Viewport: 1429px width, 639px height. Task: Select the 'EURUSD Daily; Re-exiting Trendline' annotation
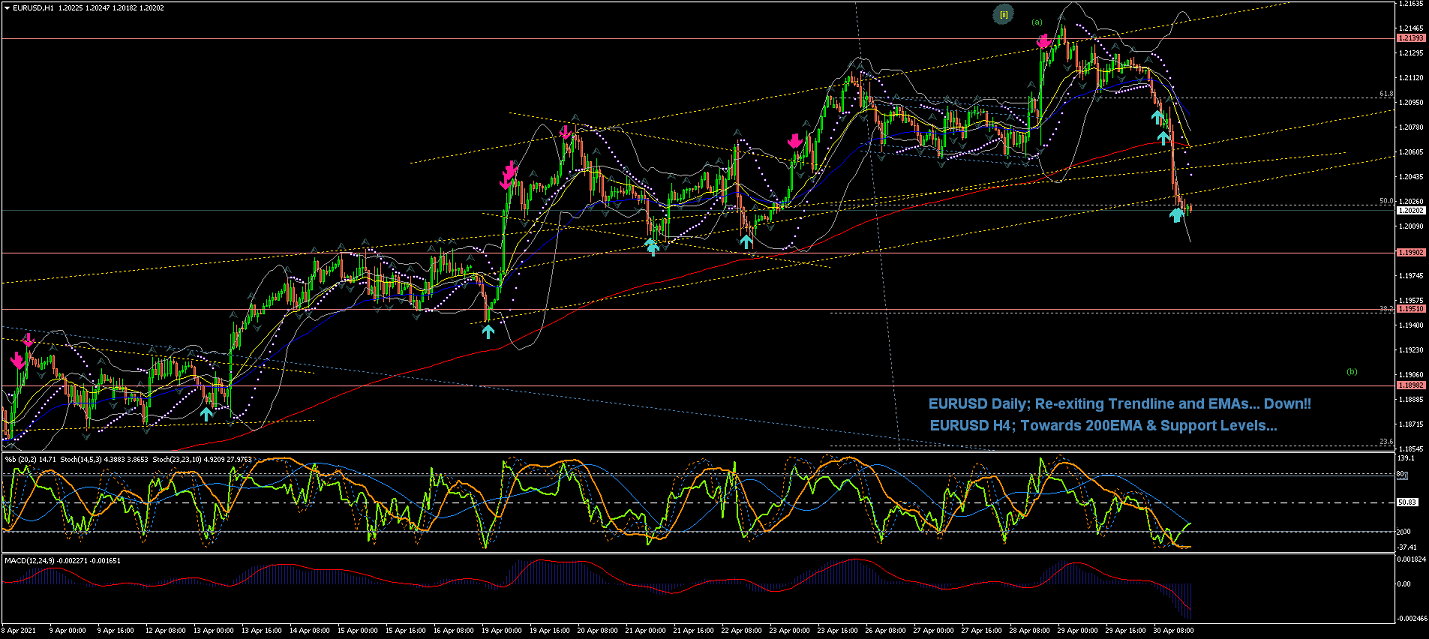[1119, 404]
